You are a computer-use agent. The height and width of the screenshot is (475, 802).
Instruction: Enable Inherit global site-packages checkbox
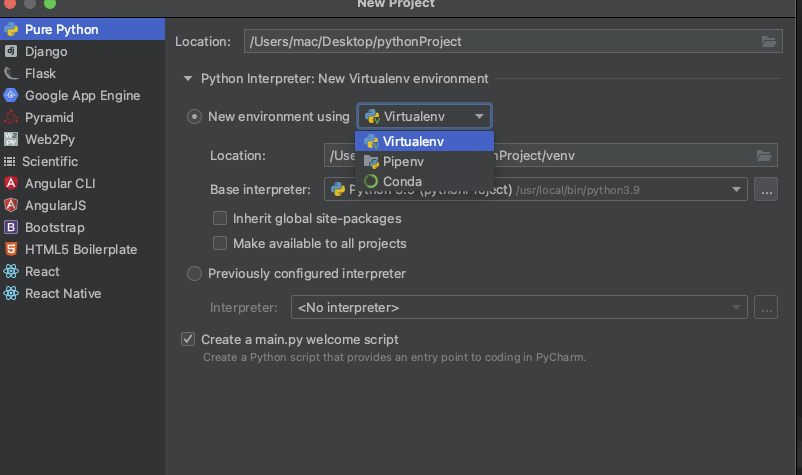220,218
